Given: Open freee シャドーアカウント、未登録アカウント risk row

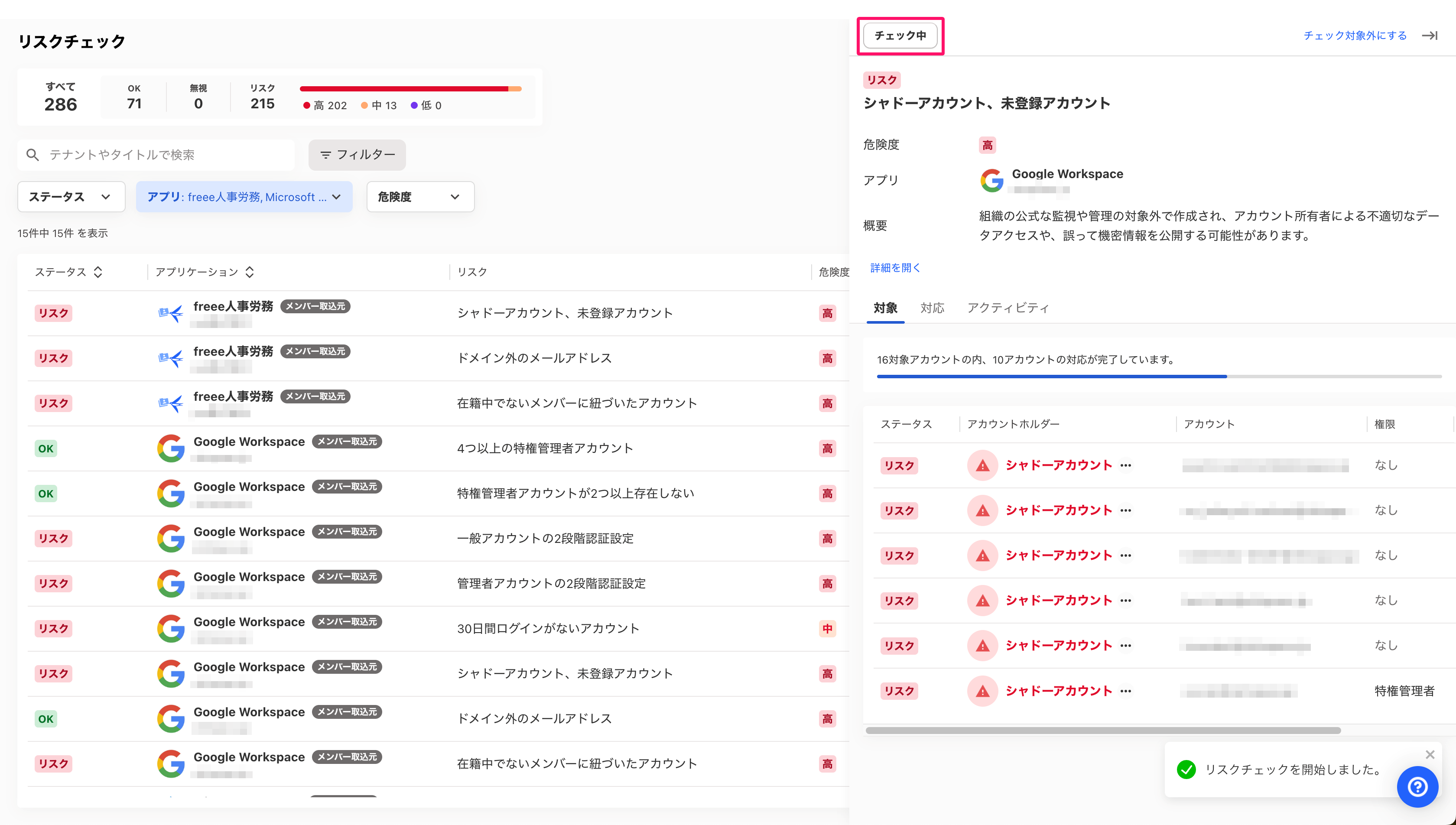Looking at the screenshot, I should pos(438,313).
